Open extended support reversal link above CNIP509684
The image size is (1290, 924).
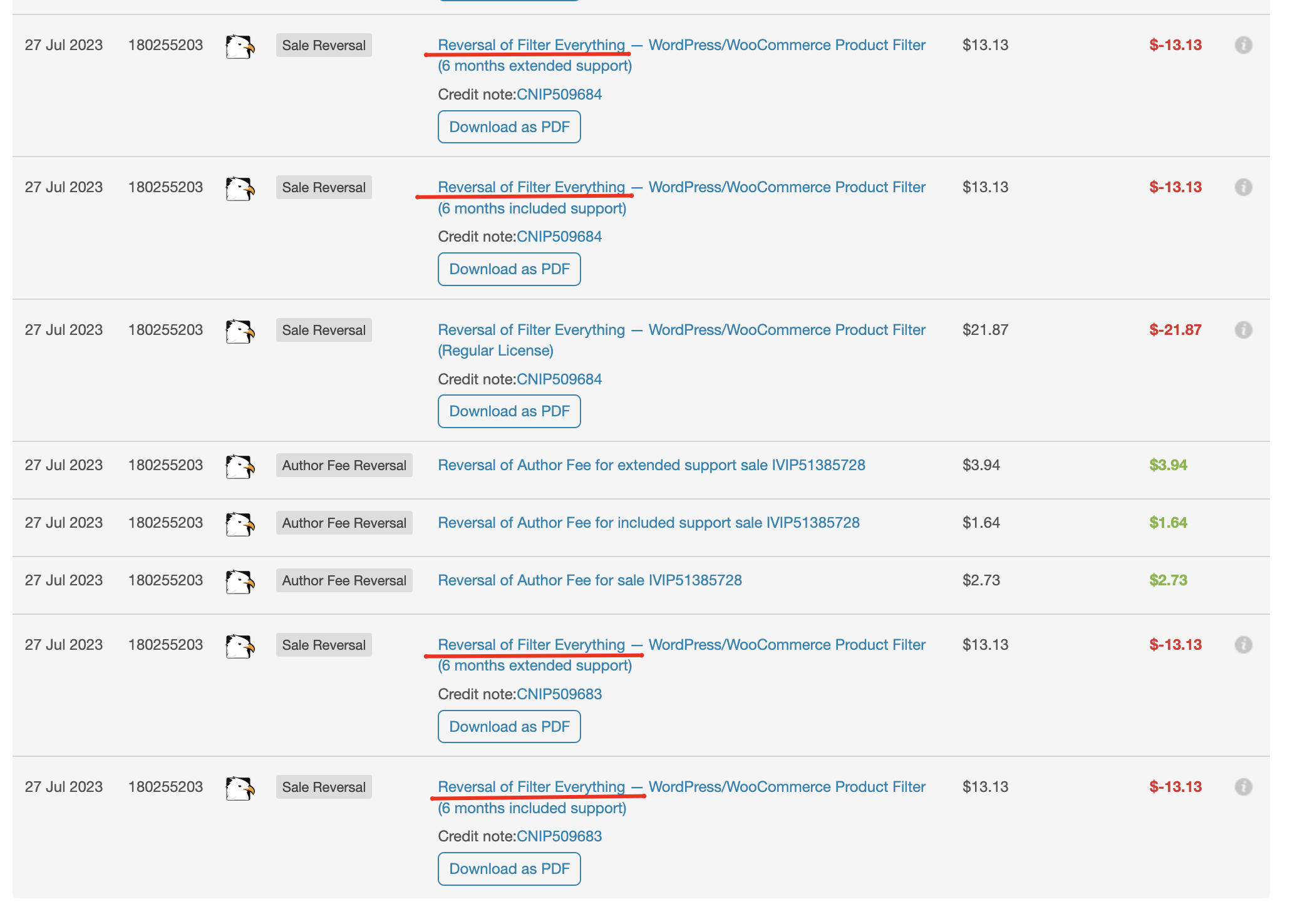(681, 55)
